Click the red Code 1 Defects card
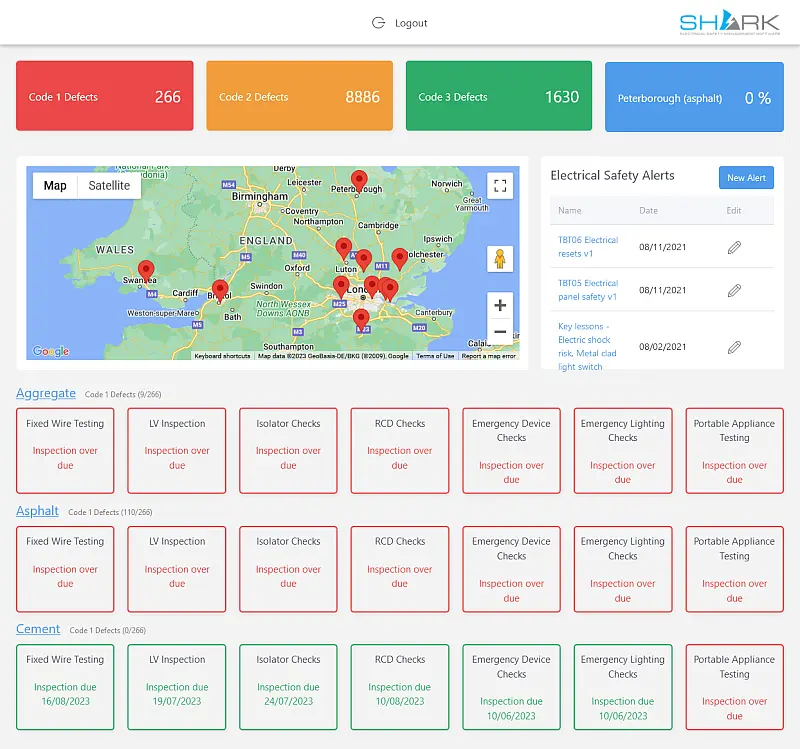Image resolution: width=800 pixels, height=749 pixels. click(104, 96)
